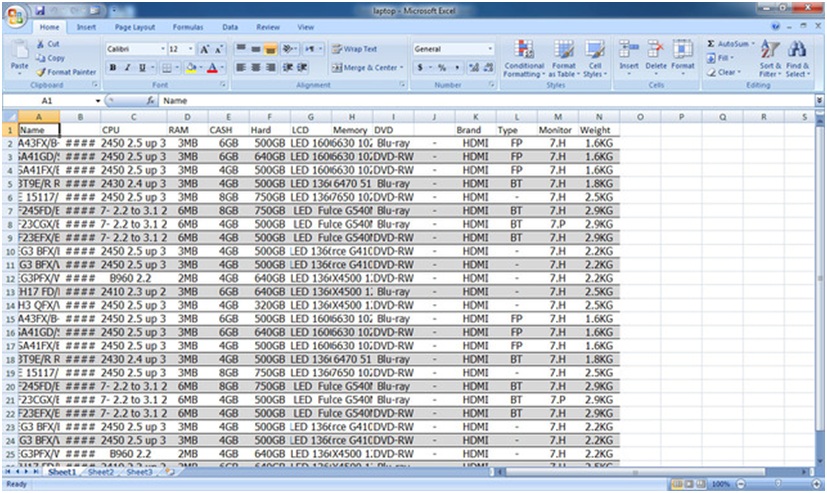Click the formula bar containing Name

point(485,100)
